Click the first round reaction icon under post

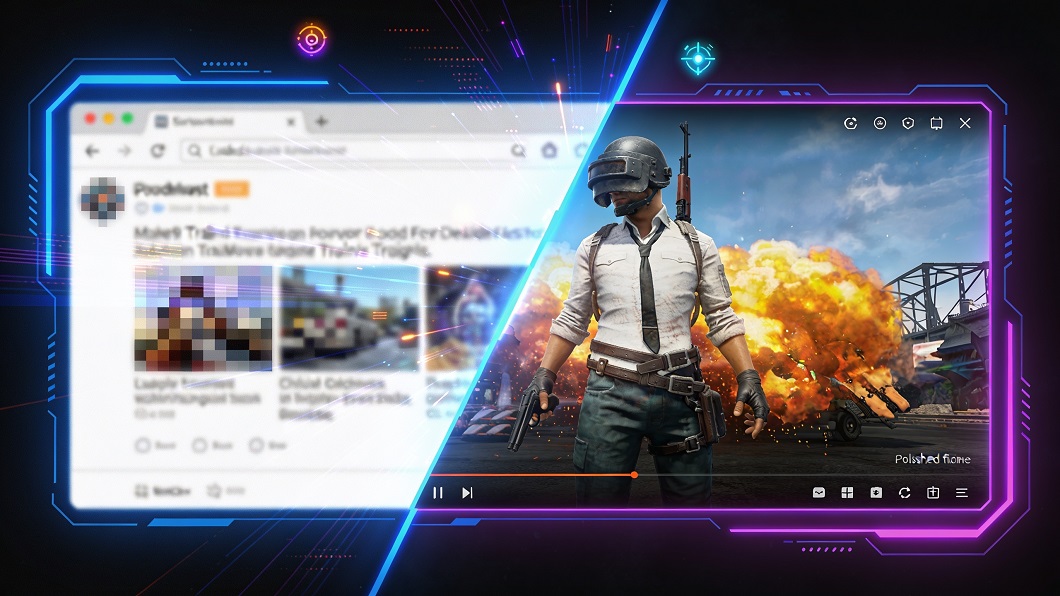click(x=143, y=445)
